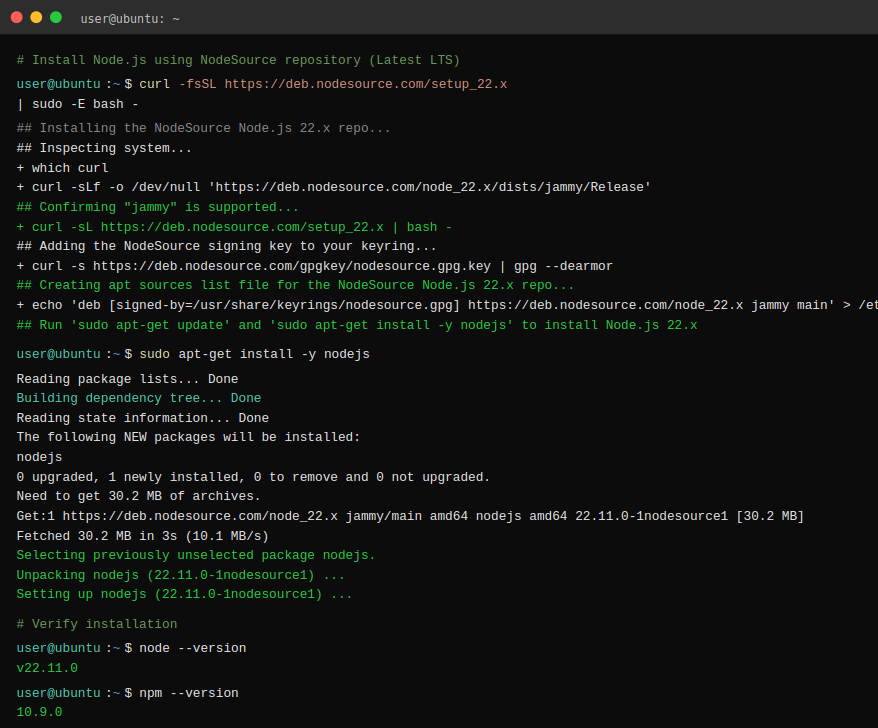
Task: Minimize the terminal with the yellow button
Action: tap(36, 17)
